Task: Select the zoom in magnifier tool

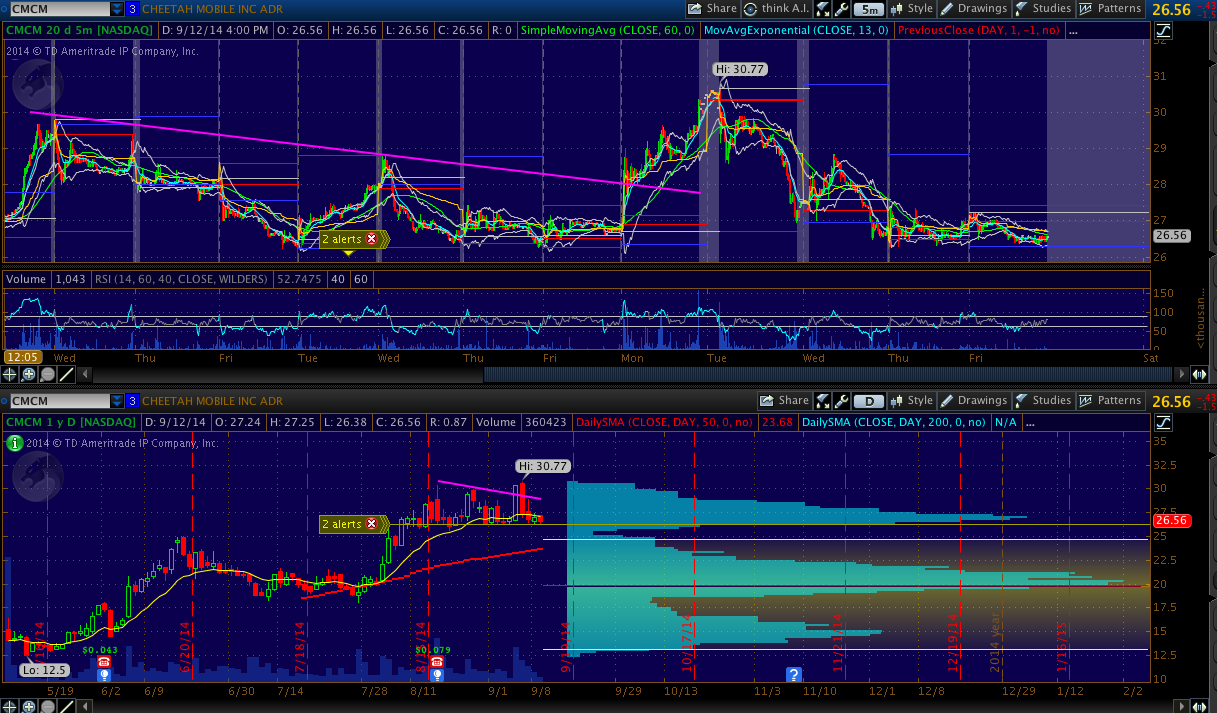Action: pyautogui.click(x=28, y=375)
